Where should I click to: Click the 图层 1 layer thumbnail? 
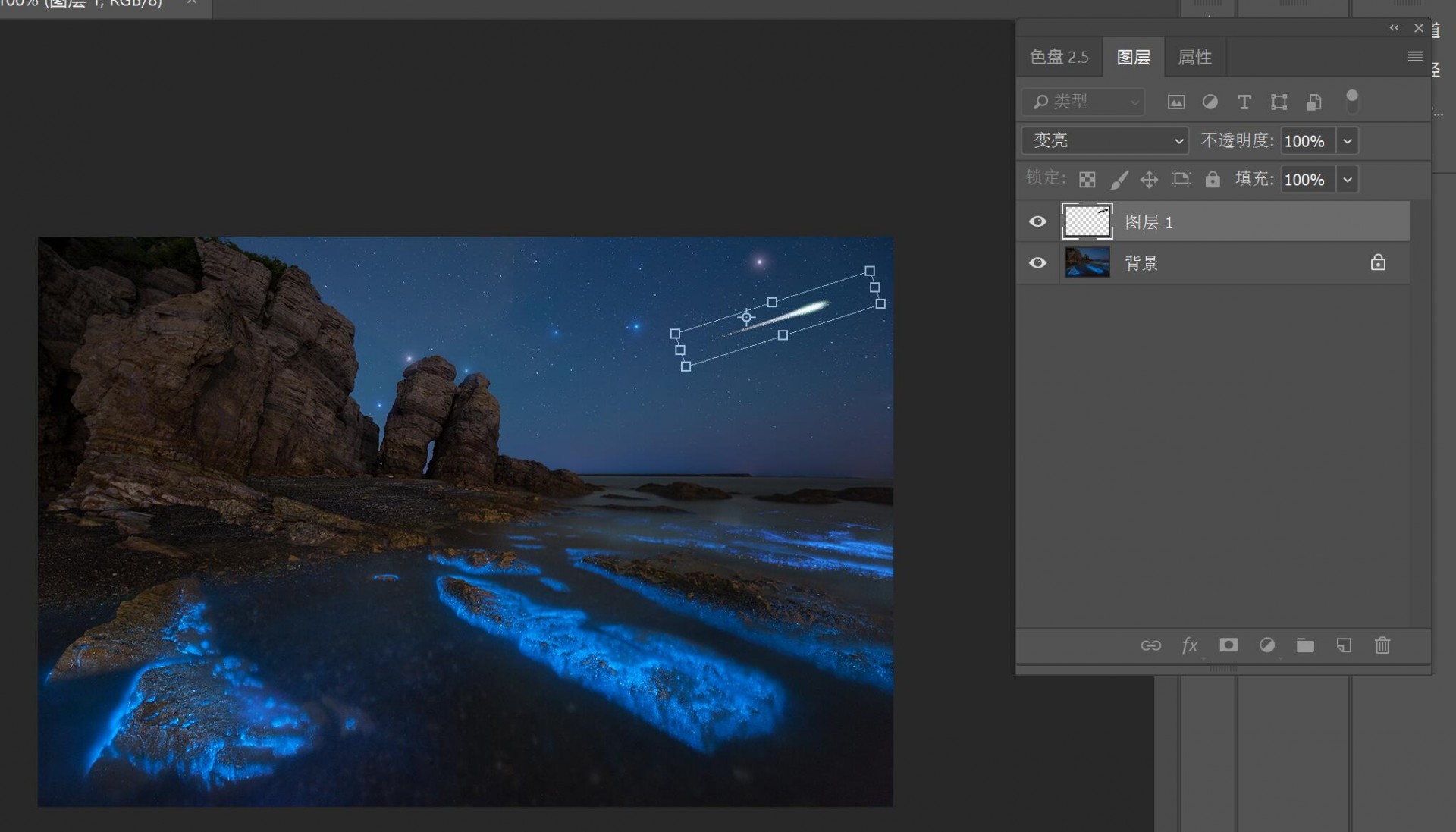(1087, 221)
